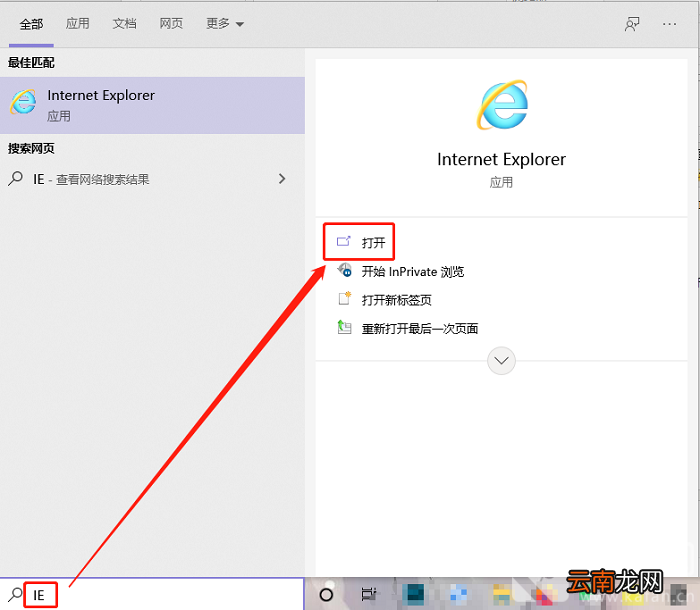The image size is (700, 610).
Task: Expand the 更多 dropdown
Action: [225, 24]
